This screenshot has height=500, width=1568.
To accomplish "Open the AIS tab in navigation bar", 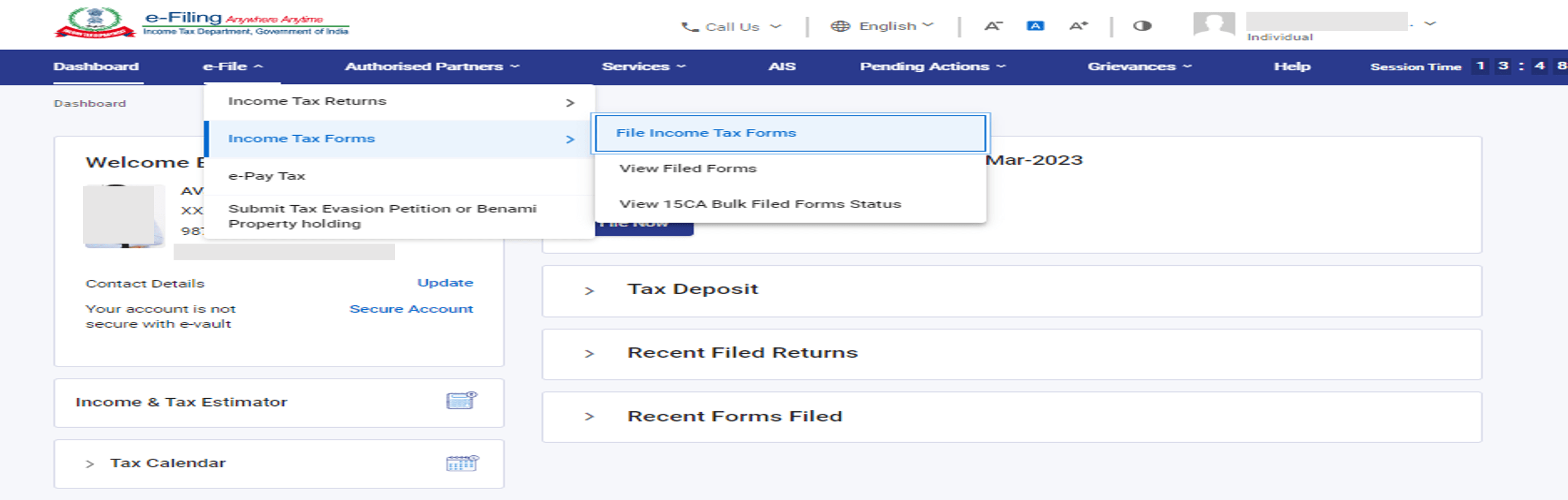I will point(782,66).
